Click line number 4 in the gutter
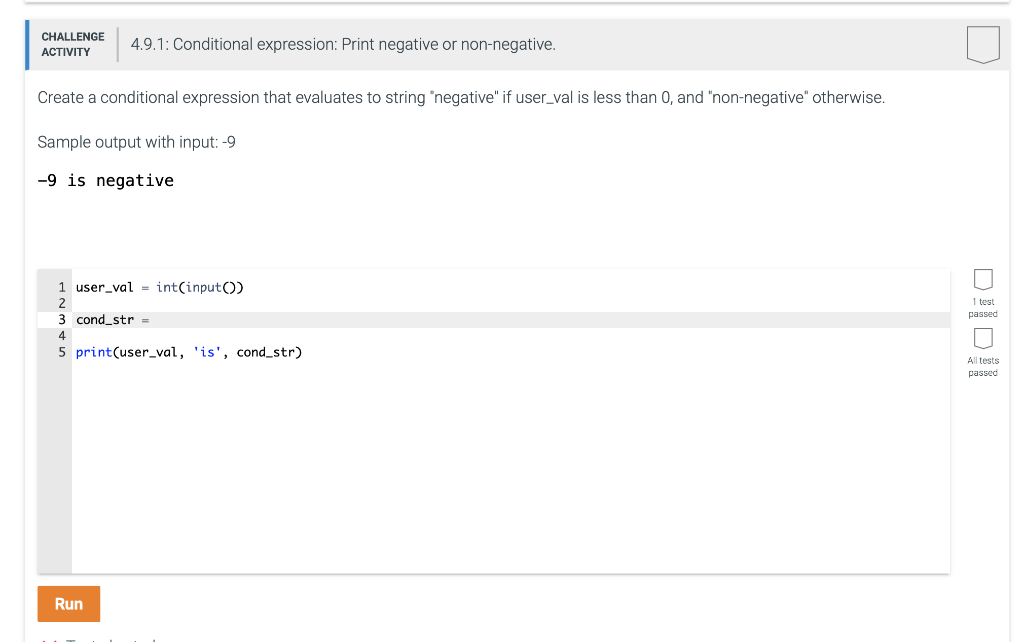The height and width of the screenshot is (642, 1024). 61,336
